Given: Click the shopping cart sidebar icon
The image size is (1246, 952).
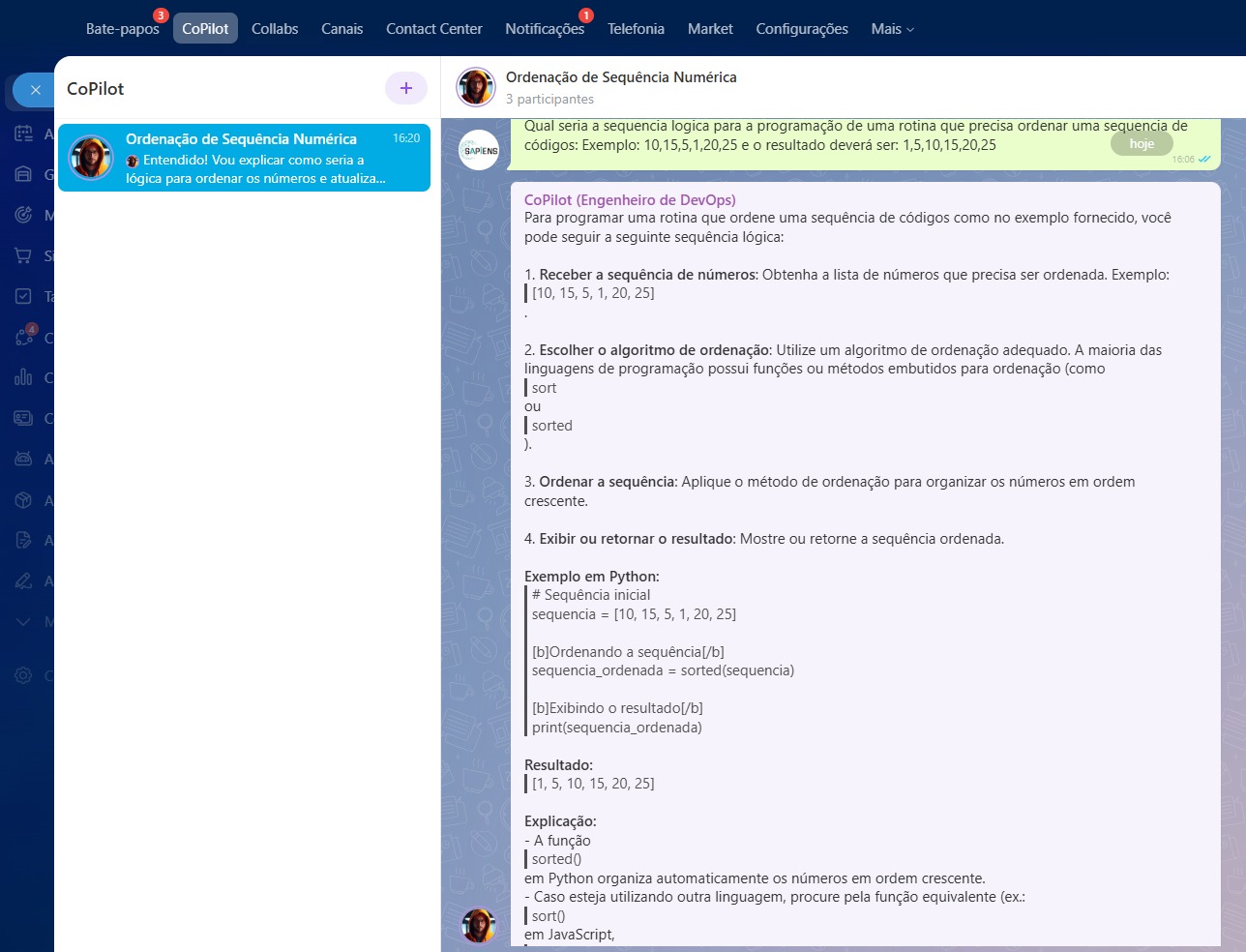Looking at the screenshot, I should tap(23, 255).
